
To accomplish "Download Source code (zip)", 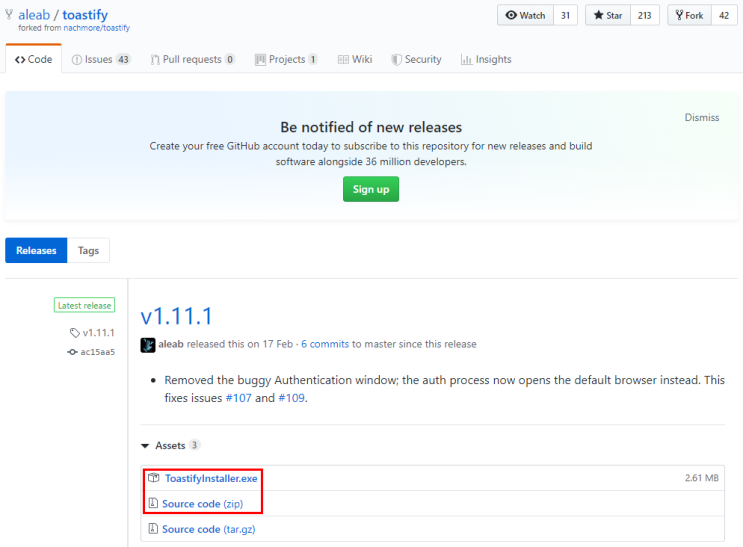I will pos(202,503).
